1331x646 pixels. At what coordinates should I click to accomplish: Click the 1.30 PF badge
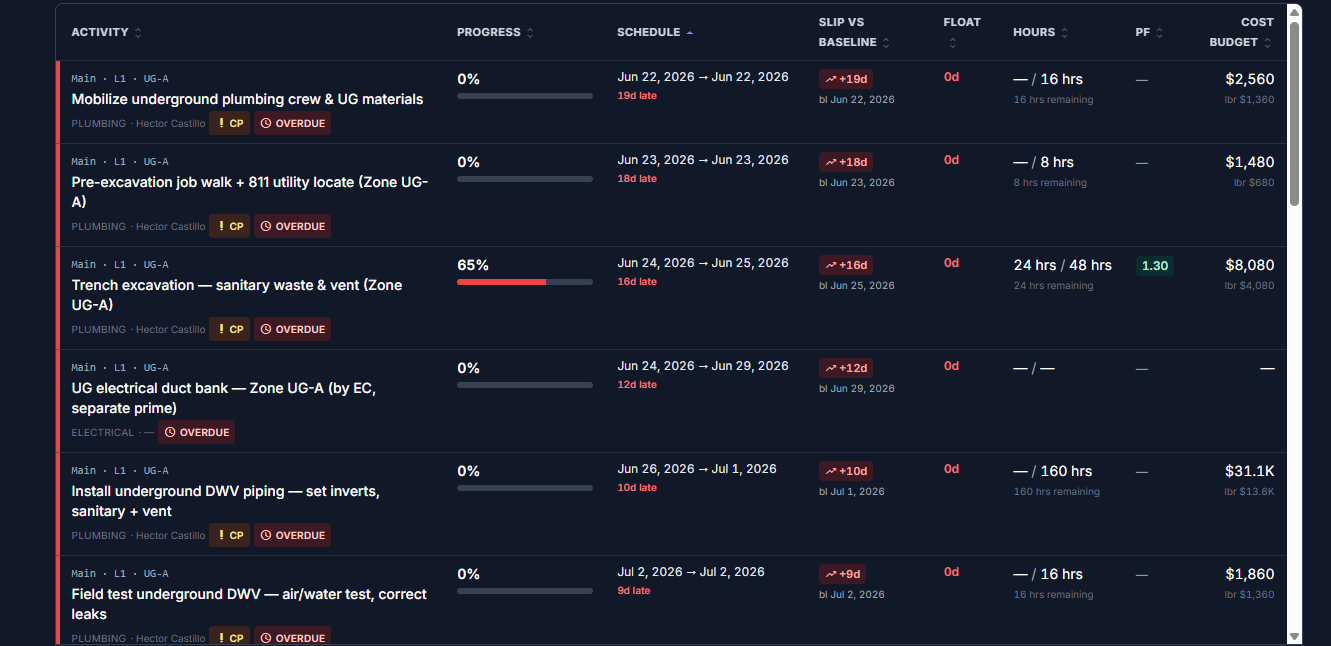pyautogui.click(x=1154, y=266)
